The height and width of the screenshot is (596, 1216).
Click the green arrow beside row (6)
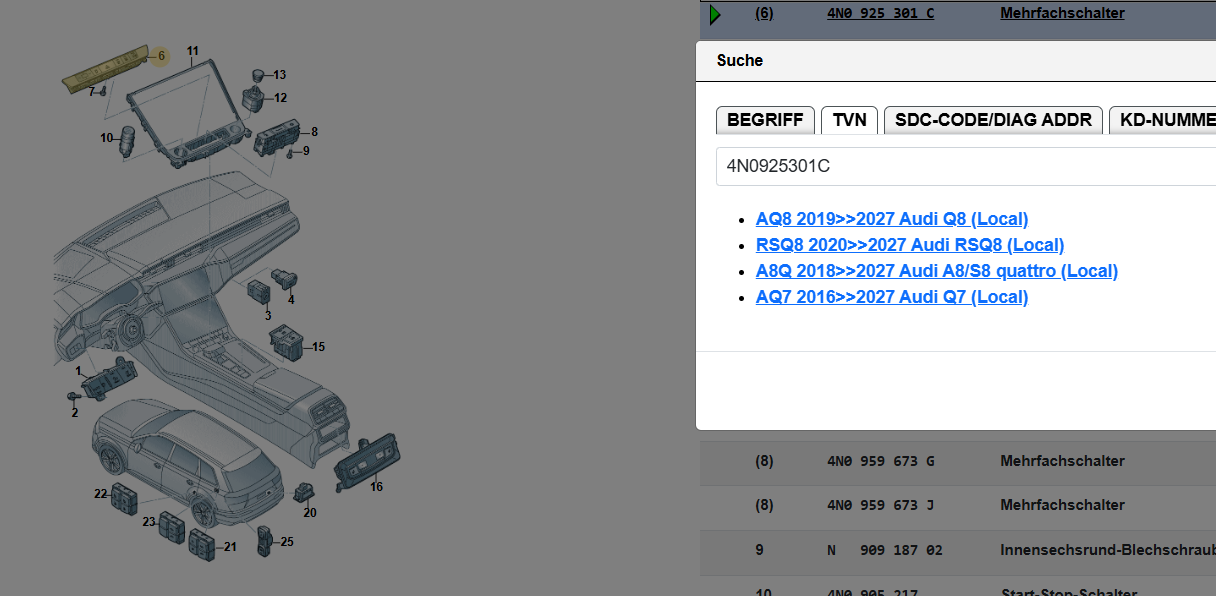(x=715, y=14)
